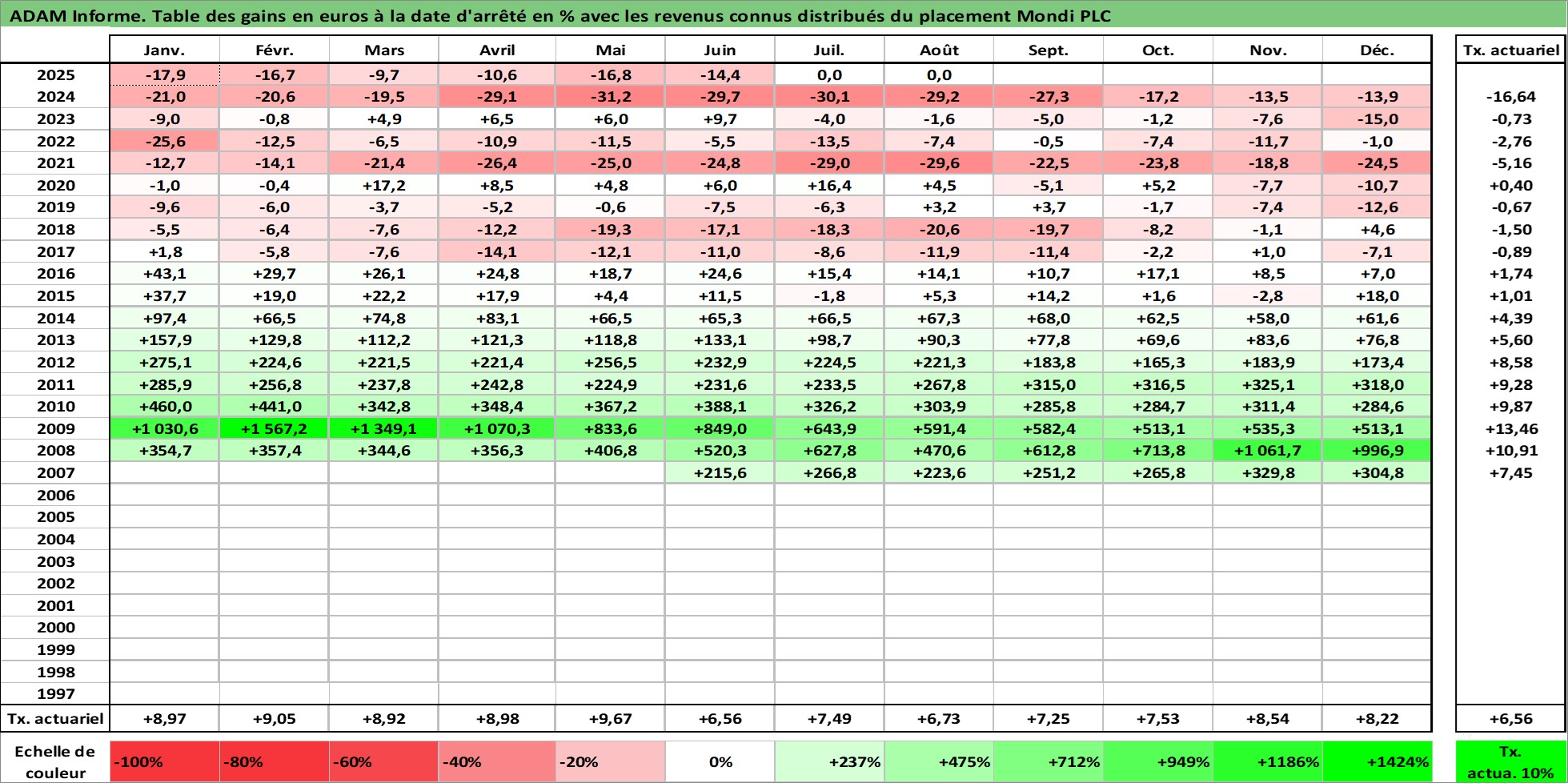The image size is (1568, 783).
Task: Click the bottom actuarial rate '+8,97' under Janv.
Action: point(164,718)
